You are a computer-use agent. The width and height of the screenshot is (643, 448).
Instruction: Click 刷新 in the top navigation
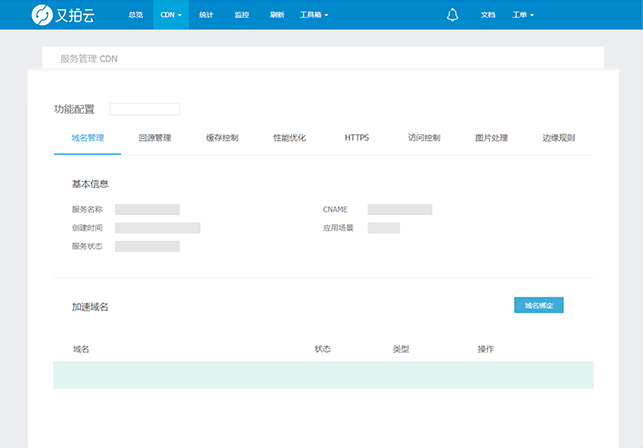[277, 15]
